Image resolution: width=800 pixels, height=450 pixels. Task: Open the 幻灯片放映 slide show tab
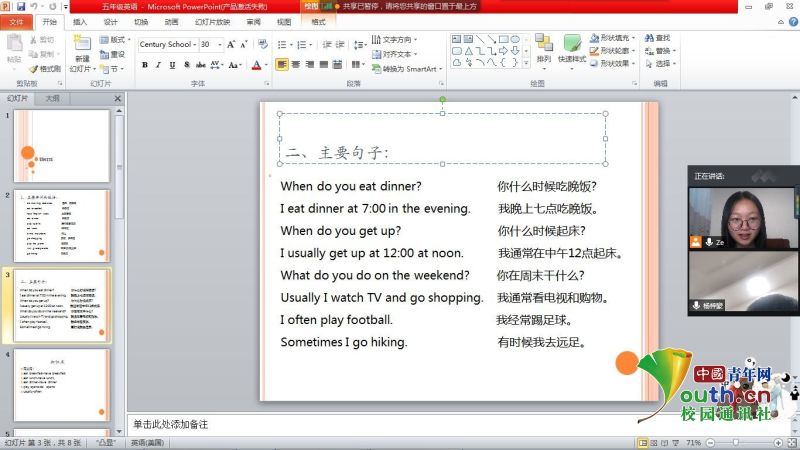click(x=212, y=21)
